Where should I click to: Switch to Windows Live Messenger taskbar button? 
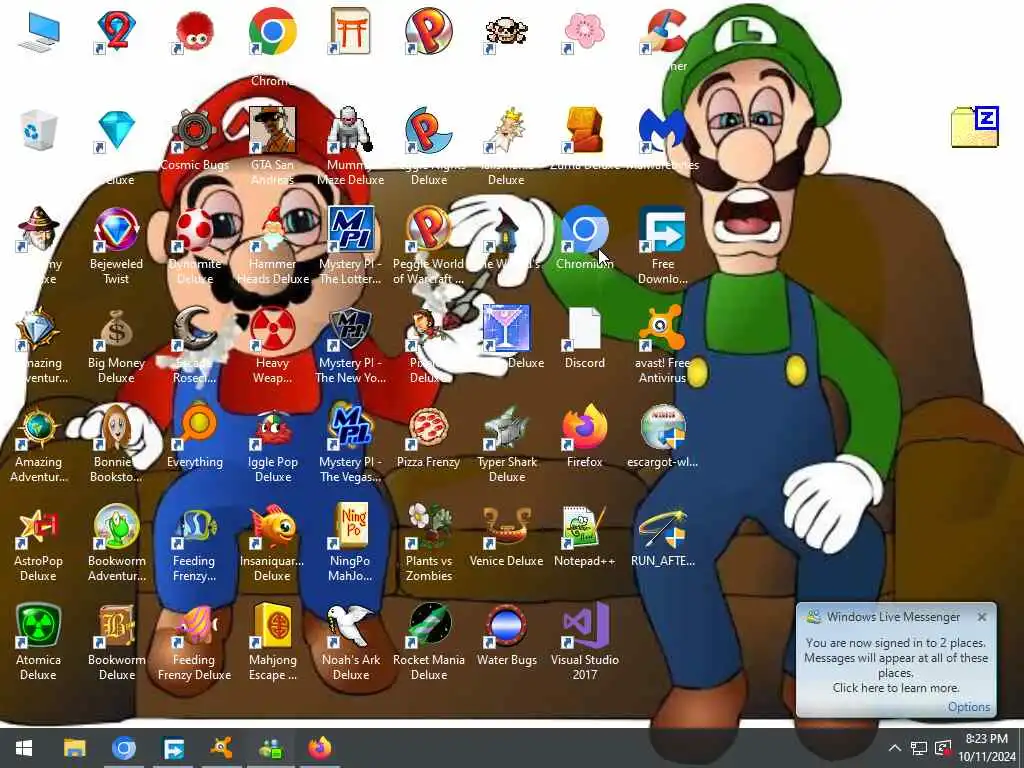270,748
